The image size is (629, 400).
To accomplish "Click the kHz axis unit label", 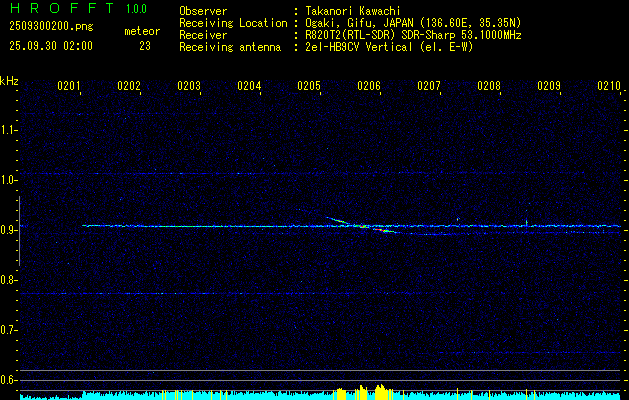I will (x=9, y=81).
